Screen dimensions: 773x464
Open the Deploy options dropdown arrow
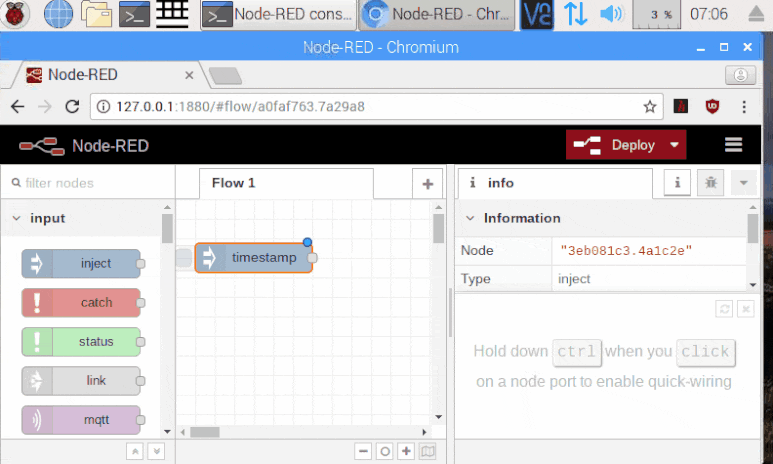pyautogui.click(x=675, y=145)
